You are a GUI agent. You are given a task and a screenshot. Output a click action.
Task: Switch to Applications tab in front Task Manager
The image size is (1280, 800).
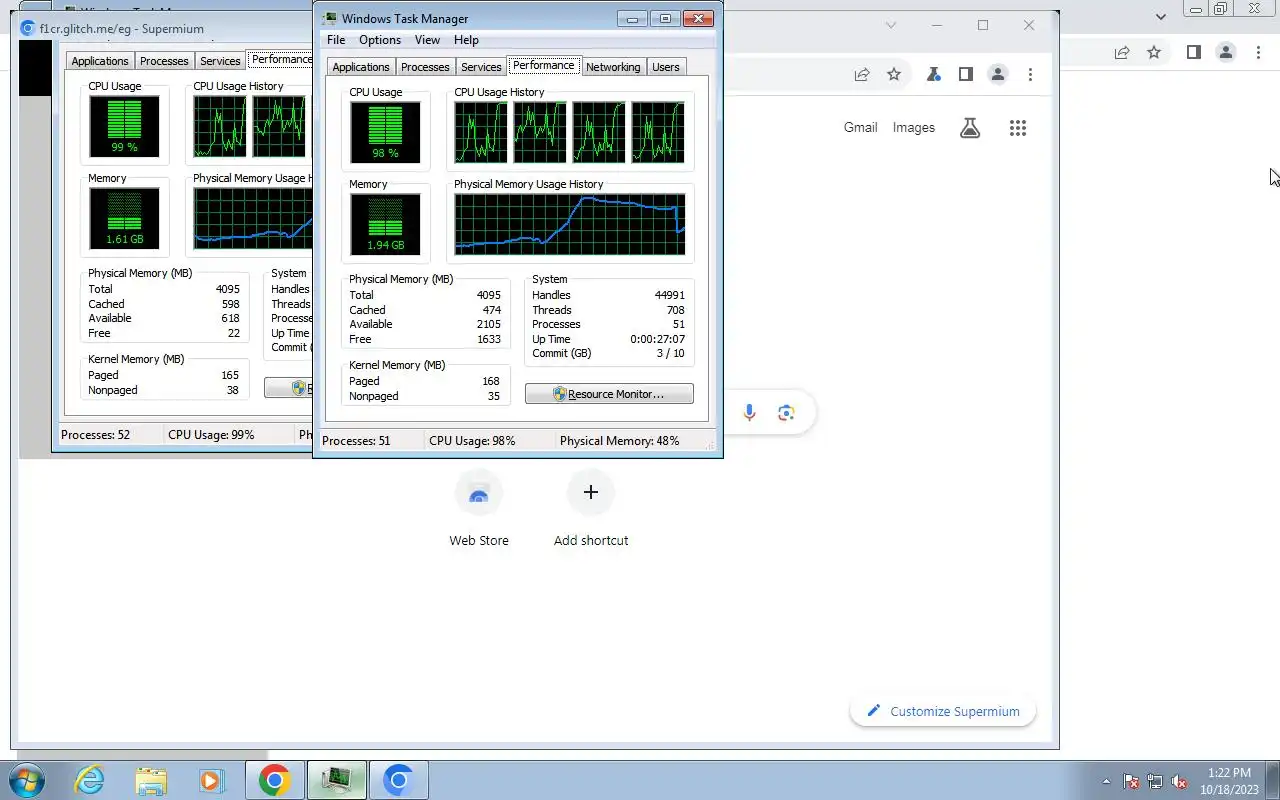(361, 67)
